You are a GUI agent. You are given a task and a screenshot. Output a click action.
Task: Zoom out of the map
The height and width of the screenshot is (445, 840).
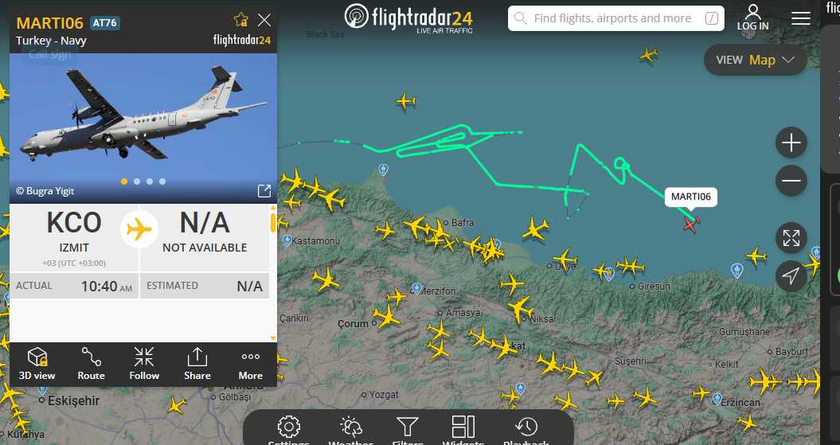pos(791,180)
